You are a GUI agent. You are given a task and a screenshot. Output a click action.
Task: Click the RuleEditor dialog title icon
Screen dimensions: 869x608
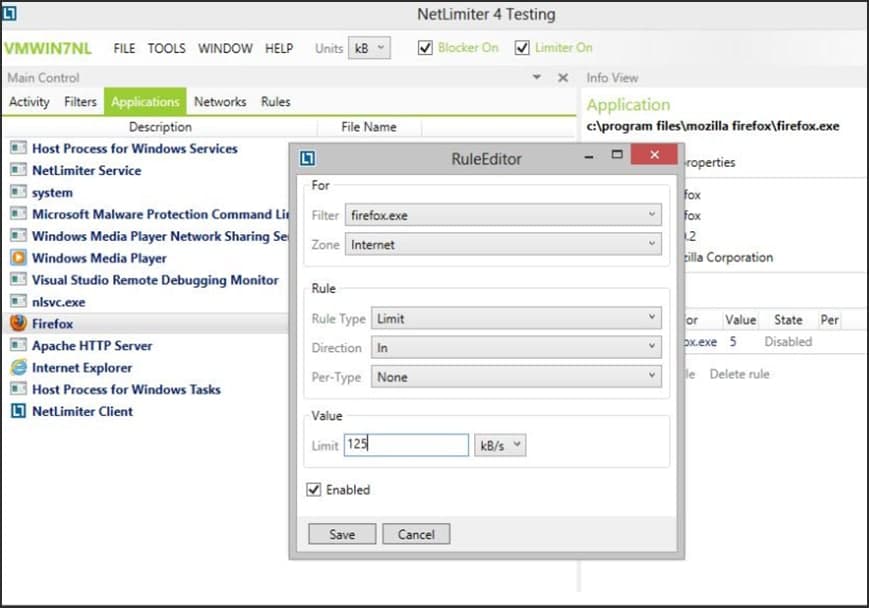pos(308,158)
